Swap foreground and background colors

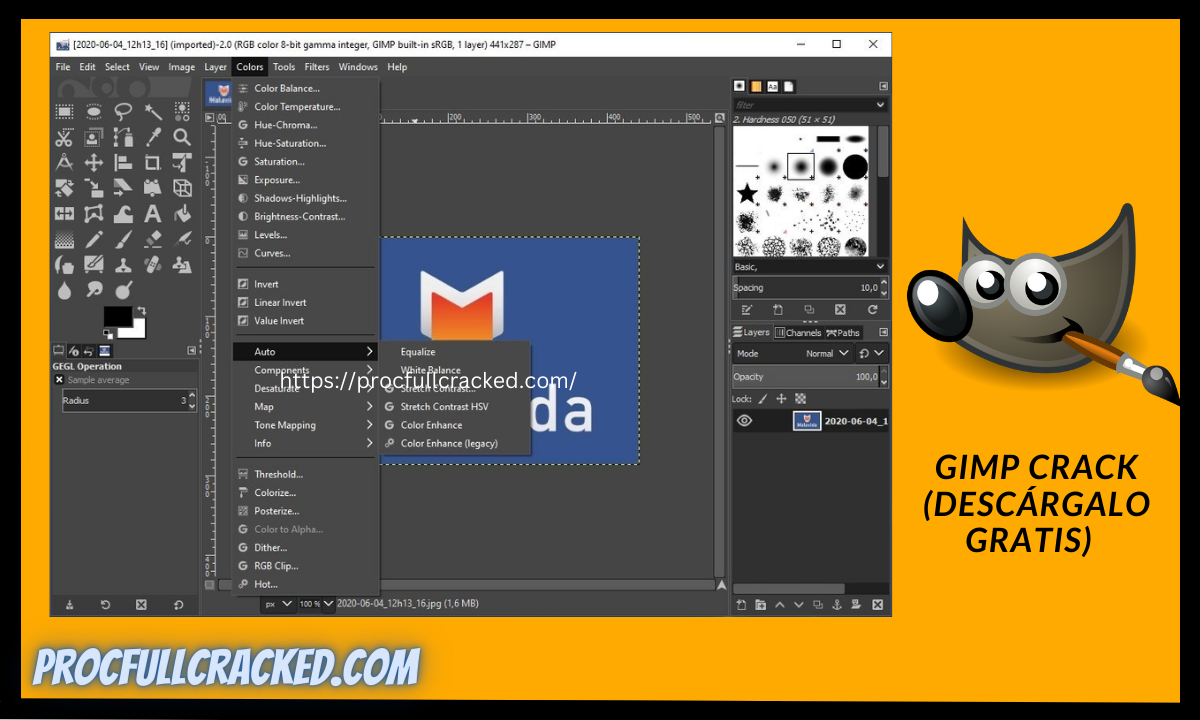[141, 311]
